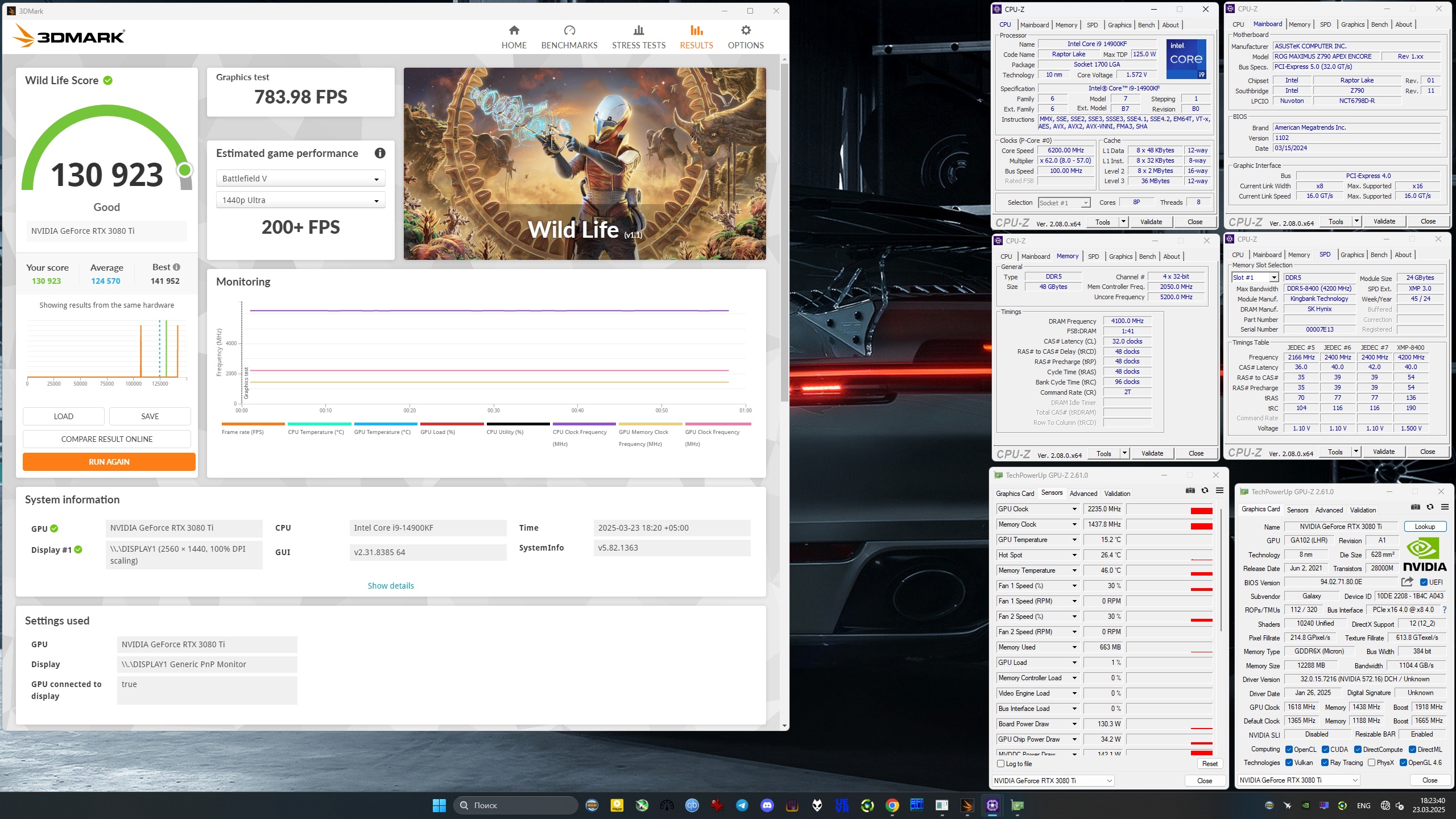Screen dimensions: 1456x819
Task: Toggle Ray Tracing checkbox in GPU-Z
Action: coord(1325,763)
